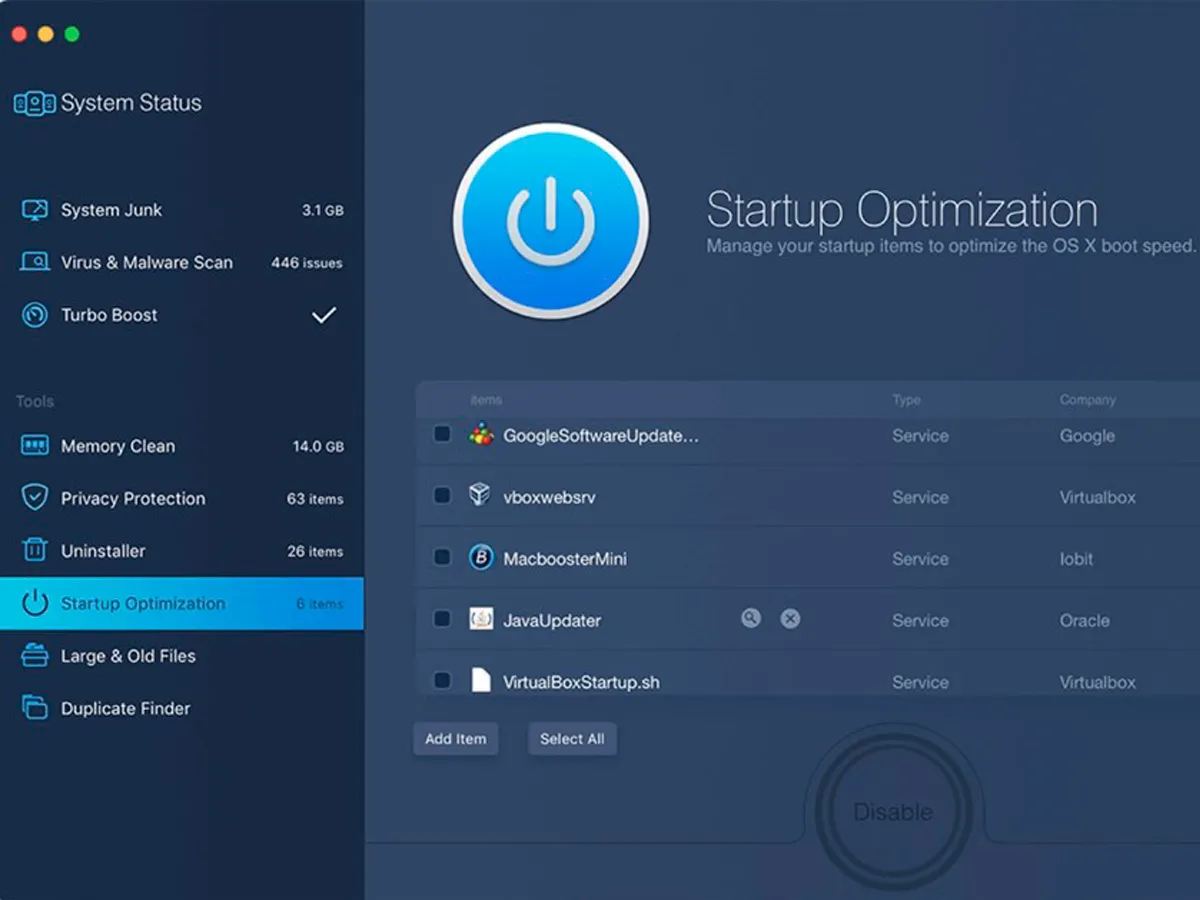Image resolution: width=1200 pixels, height=900 pixels.
Task: Select the Uninstaller trash icon
Action: [35, 550]
